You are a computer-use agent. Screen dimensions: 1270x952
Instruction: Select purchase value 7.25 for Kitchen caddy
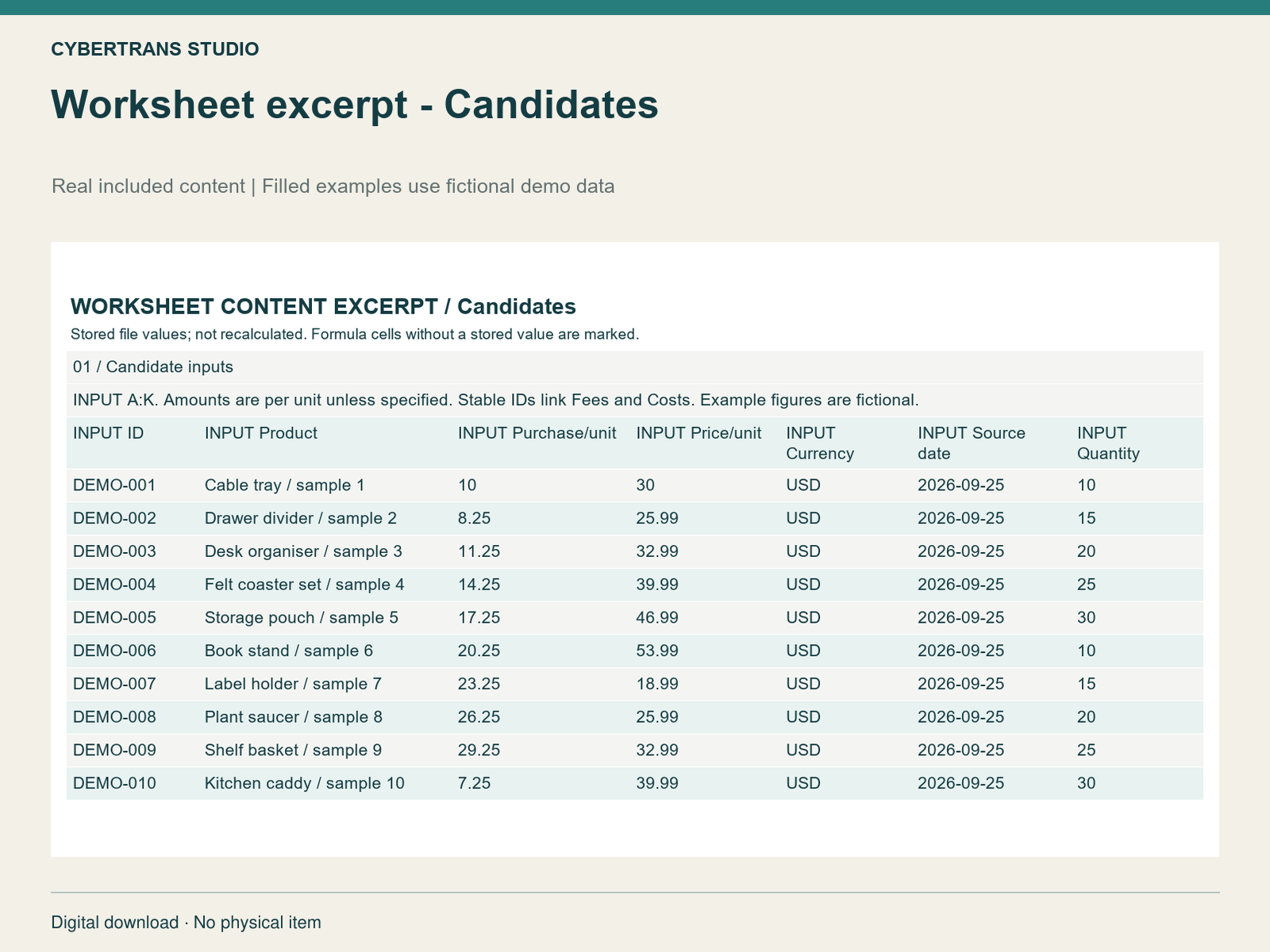475,784
